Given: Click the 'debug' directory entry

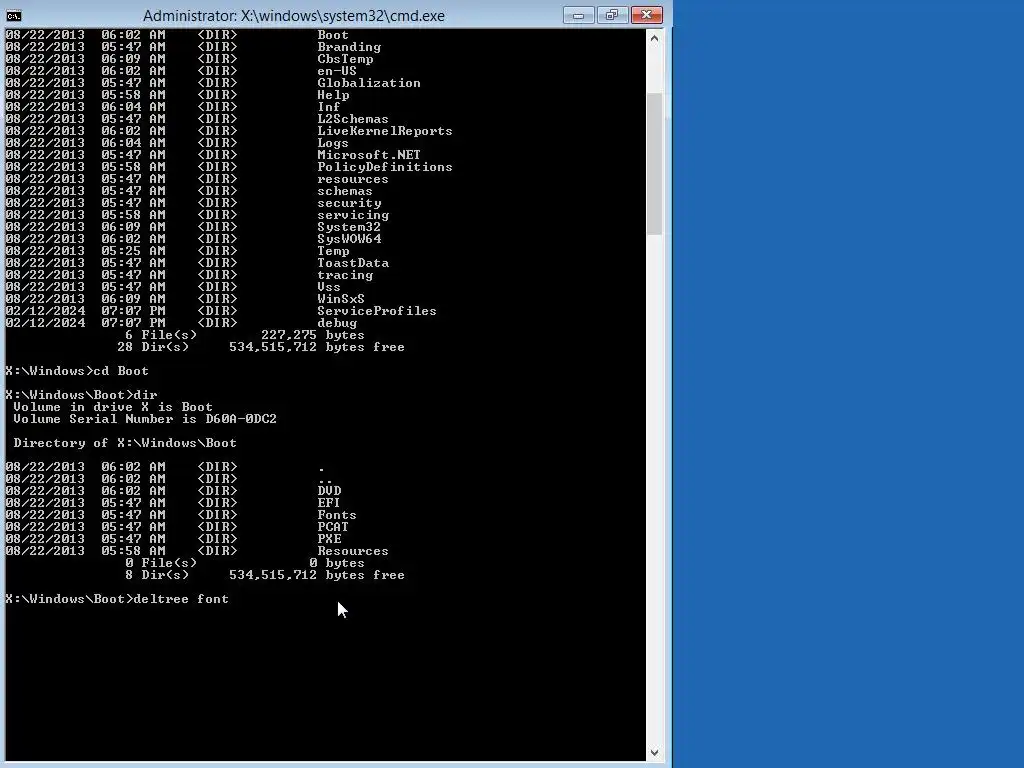Looking at the screenshot, I should (337, 323).
